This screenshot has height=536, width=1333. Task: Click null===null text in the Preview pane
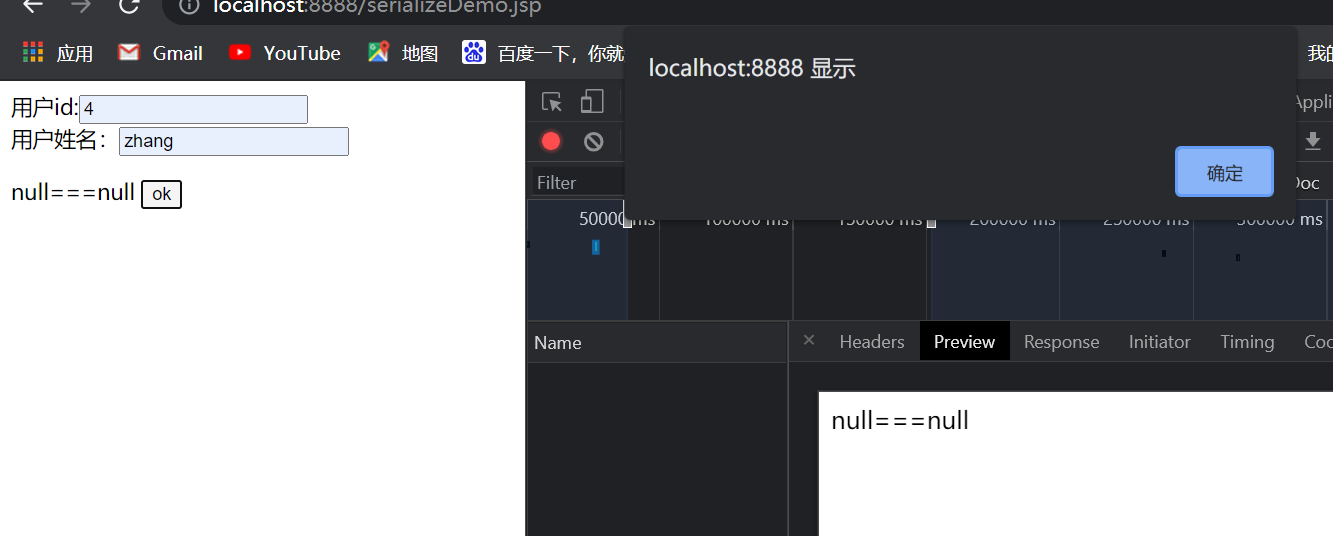pos(900,420)
